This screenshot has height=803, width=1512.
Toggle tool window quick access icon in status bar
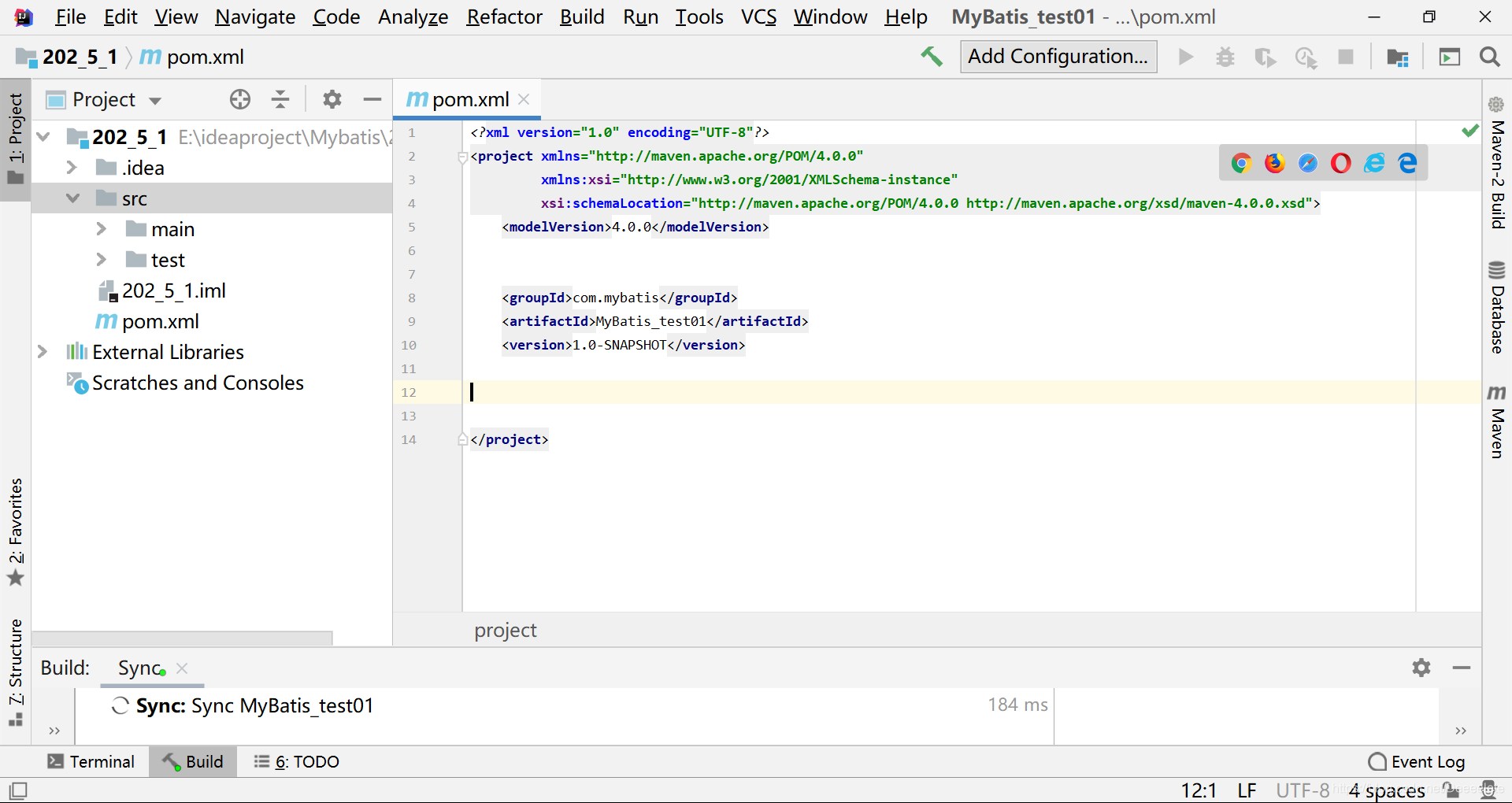pyautogui.click(x=18, y=790)
